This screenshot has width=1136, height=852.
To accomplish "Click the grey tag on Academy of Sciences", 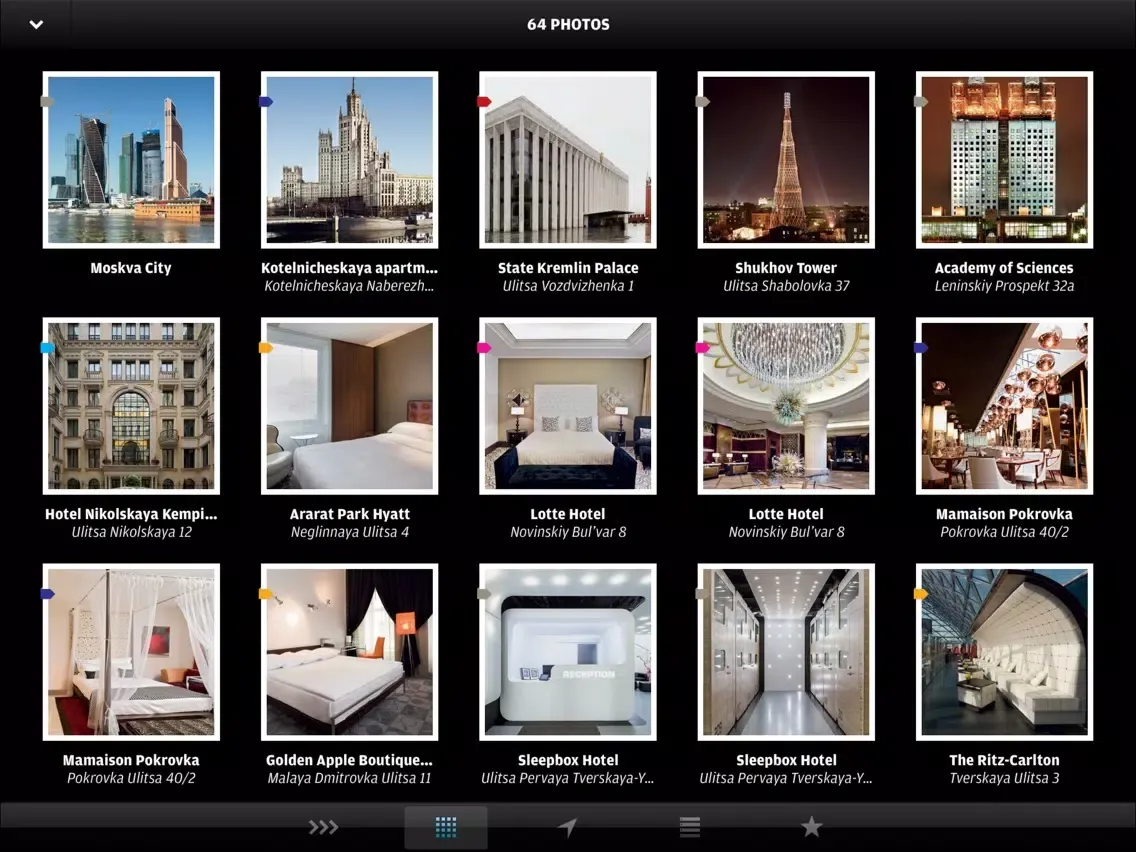I will pyautogui.click(x=920, y=101).
